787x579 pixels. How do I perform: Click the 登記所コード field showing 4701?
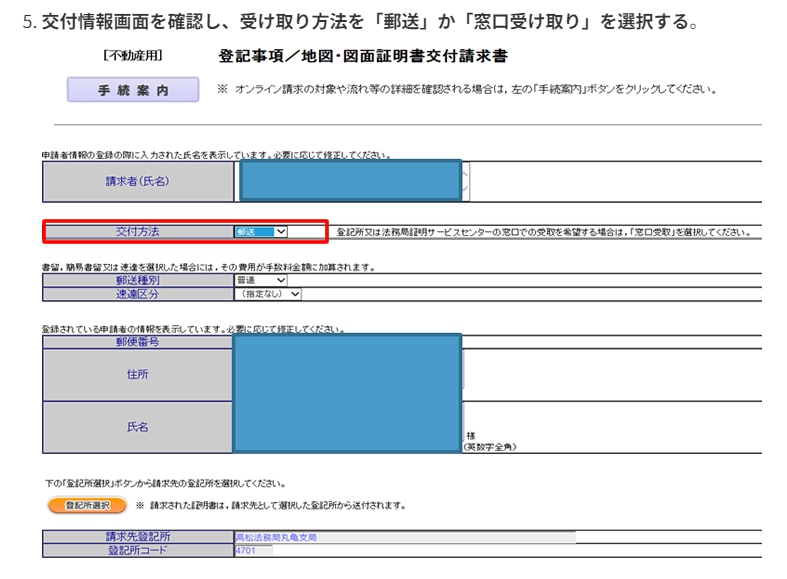tap(254, 550)
